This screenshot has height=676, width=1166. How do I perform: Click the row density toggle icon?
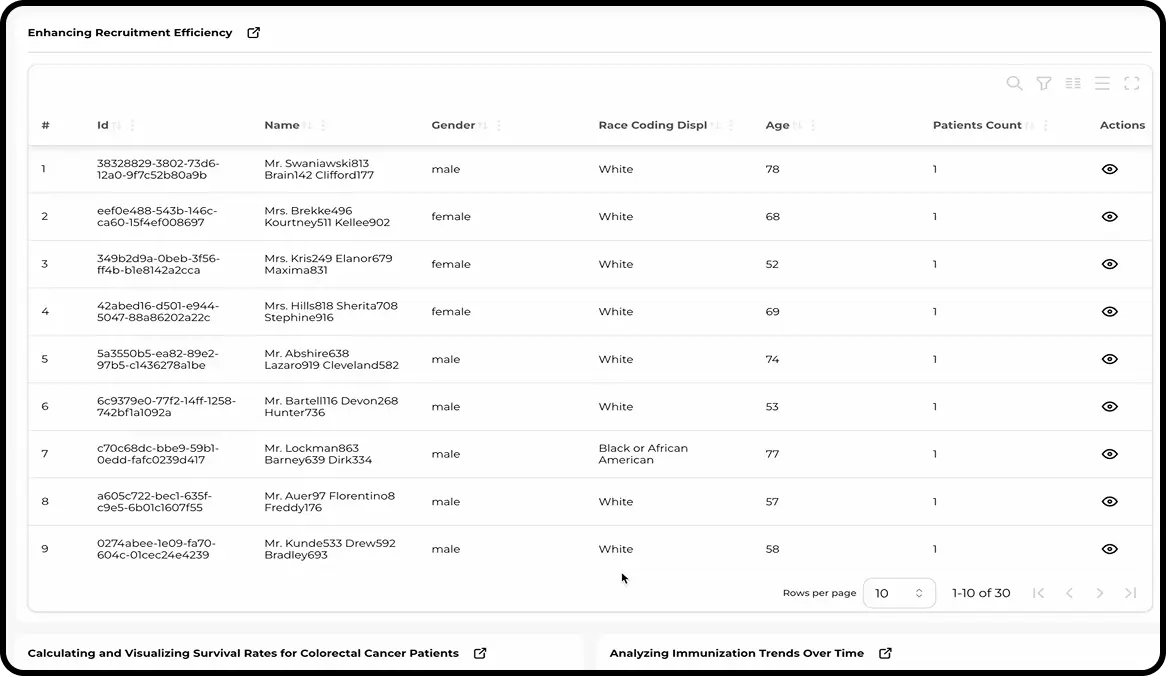pos(1102,84)
